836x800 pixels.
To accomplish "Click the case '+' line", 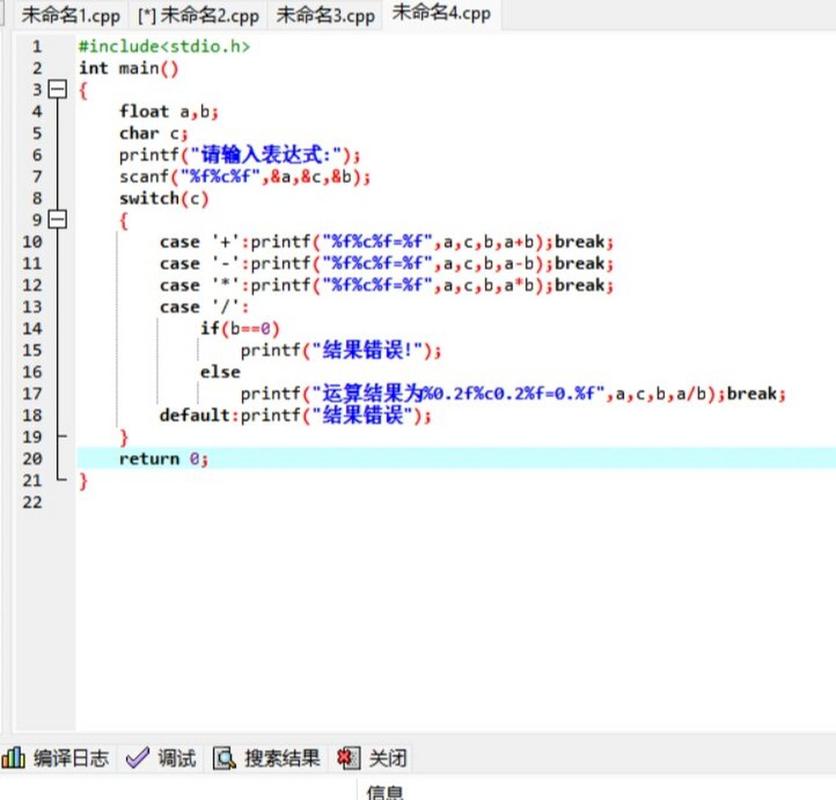I will tap(387, 242).
